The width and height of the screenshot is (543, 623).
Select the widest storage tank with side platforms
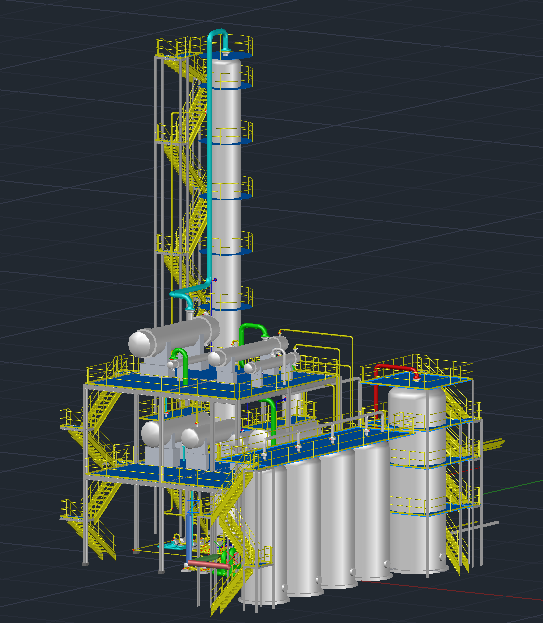[x=417, y=479]
